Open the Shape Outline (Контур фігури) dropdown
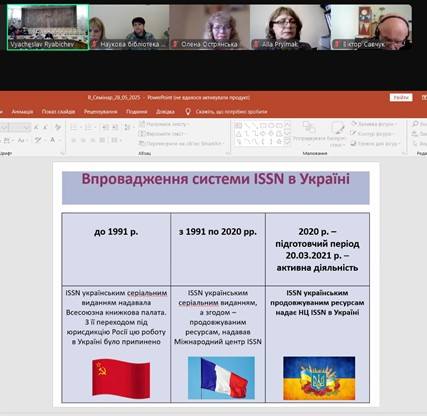The width and height of the screenshot is (427, 416). point(373,134)
